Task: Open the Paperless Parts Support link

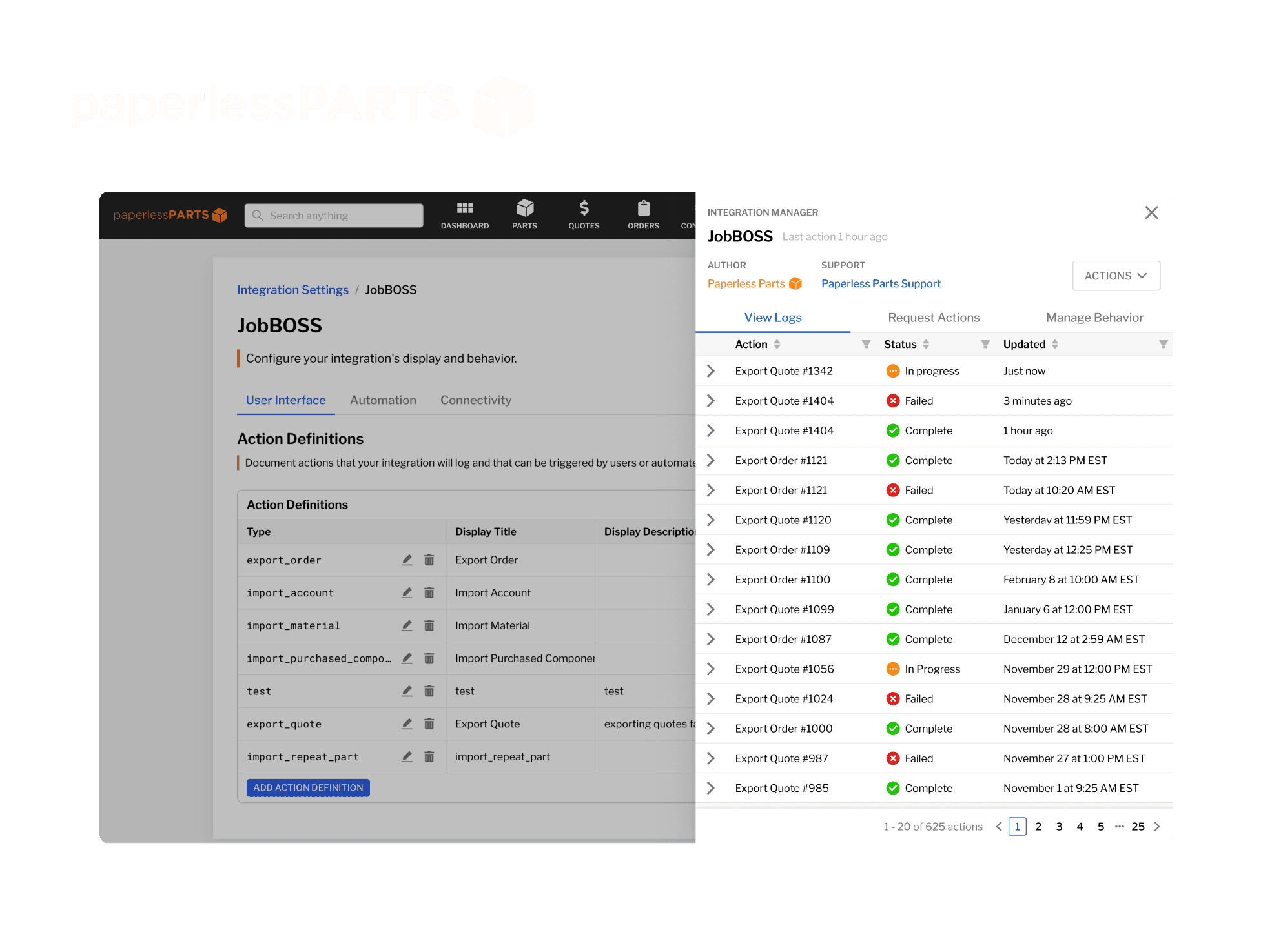Action: [x=881, y=283]
